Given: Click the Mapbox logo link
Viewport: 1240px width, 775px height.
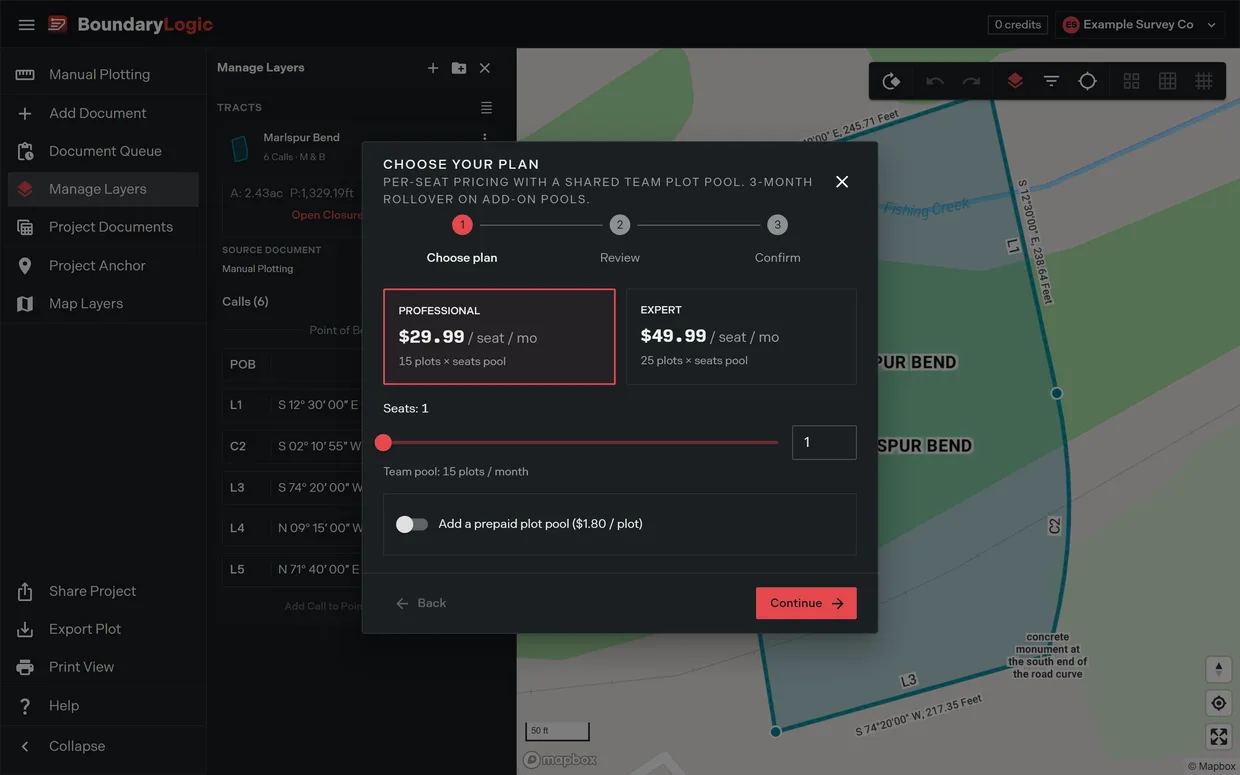Looking at the screenshot, I should pyautogui.click(x=560, y=760).
